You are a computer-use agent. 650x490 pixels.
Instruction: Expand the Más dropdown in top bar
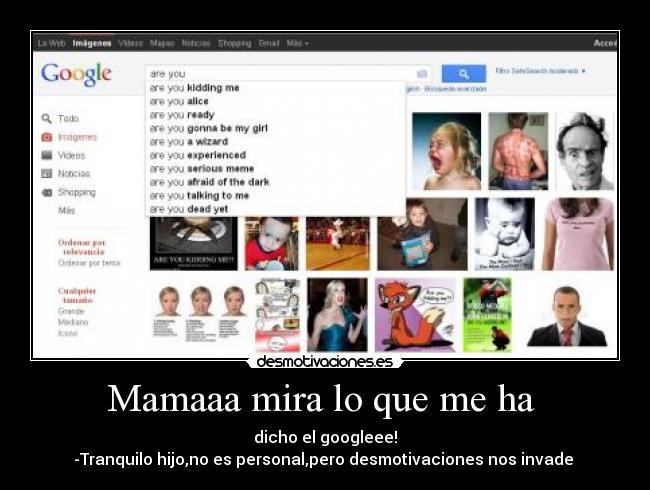tap(297, 43)
